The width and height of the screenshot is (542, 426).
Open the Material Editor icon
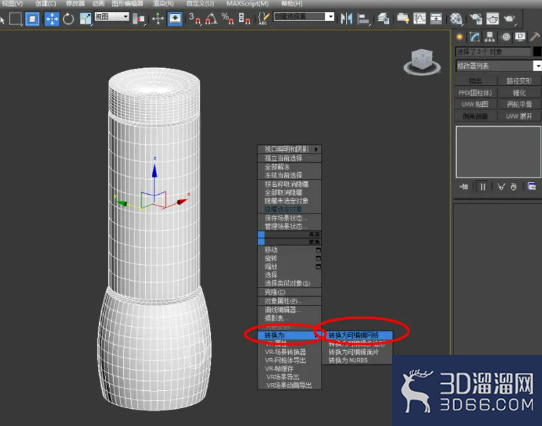pos(456,19)
